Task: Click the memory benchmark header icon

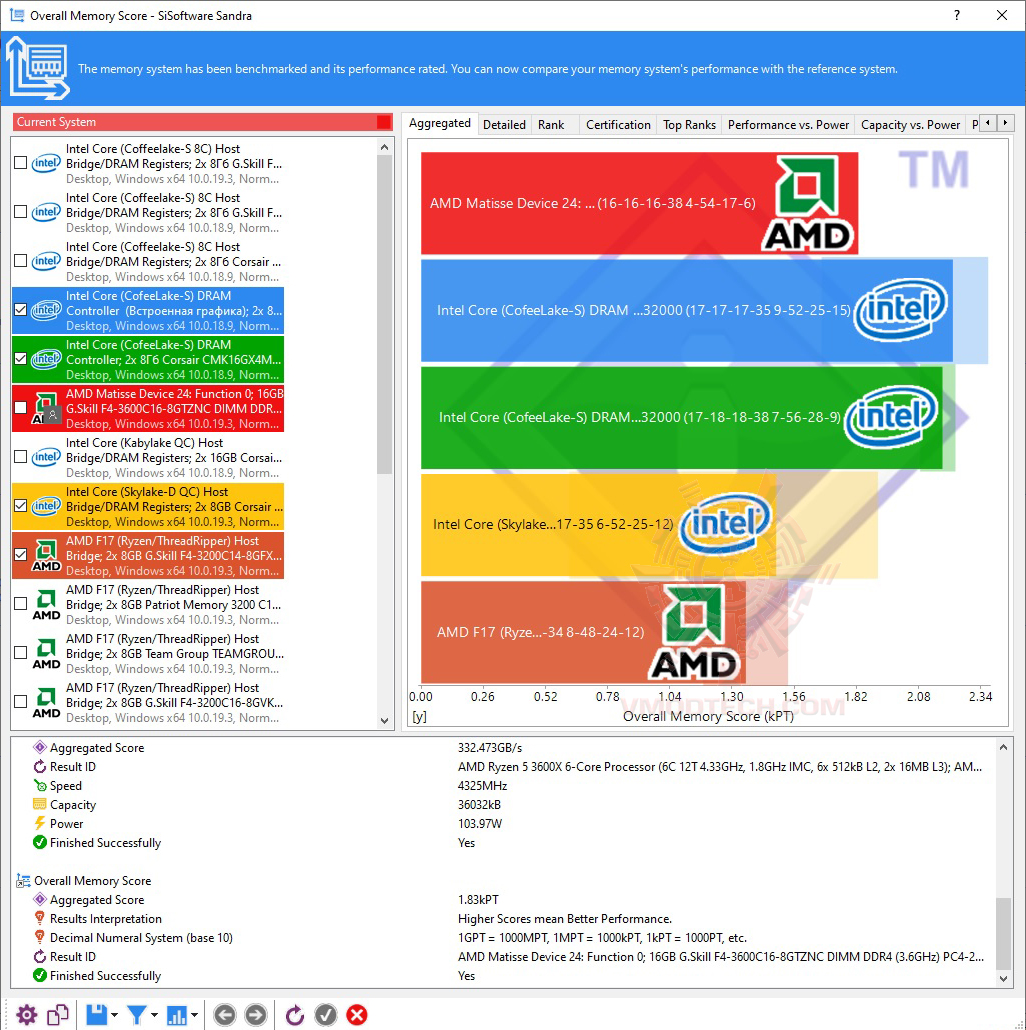Action: tap(37, 68)
